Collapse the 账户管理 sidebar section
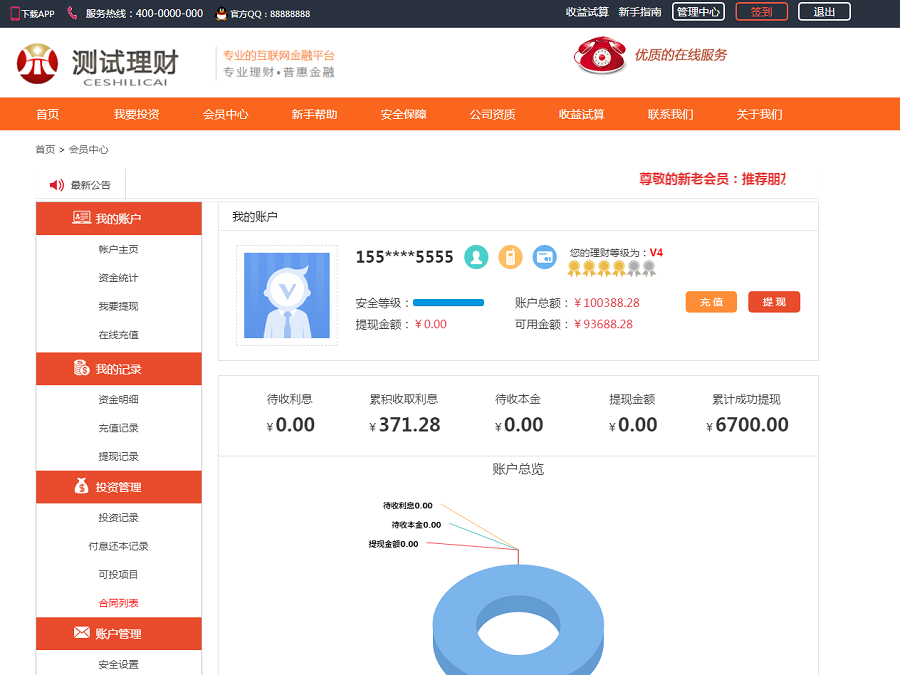This screenshot has height=675, width=900. tap(119, 633)
